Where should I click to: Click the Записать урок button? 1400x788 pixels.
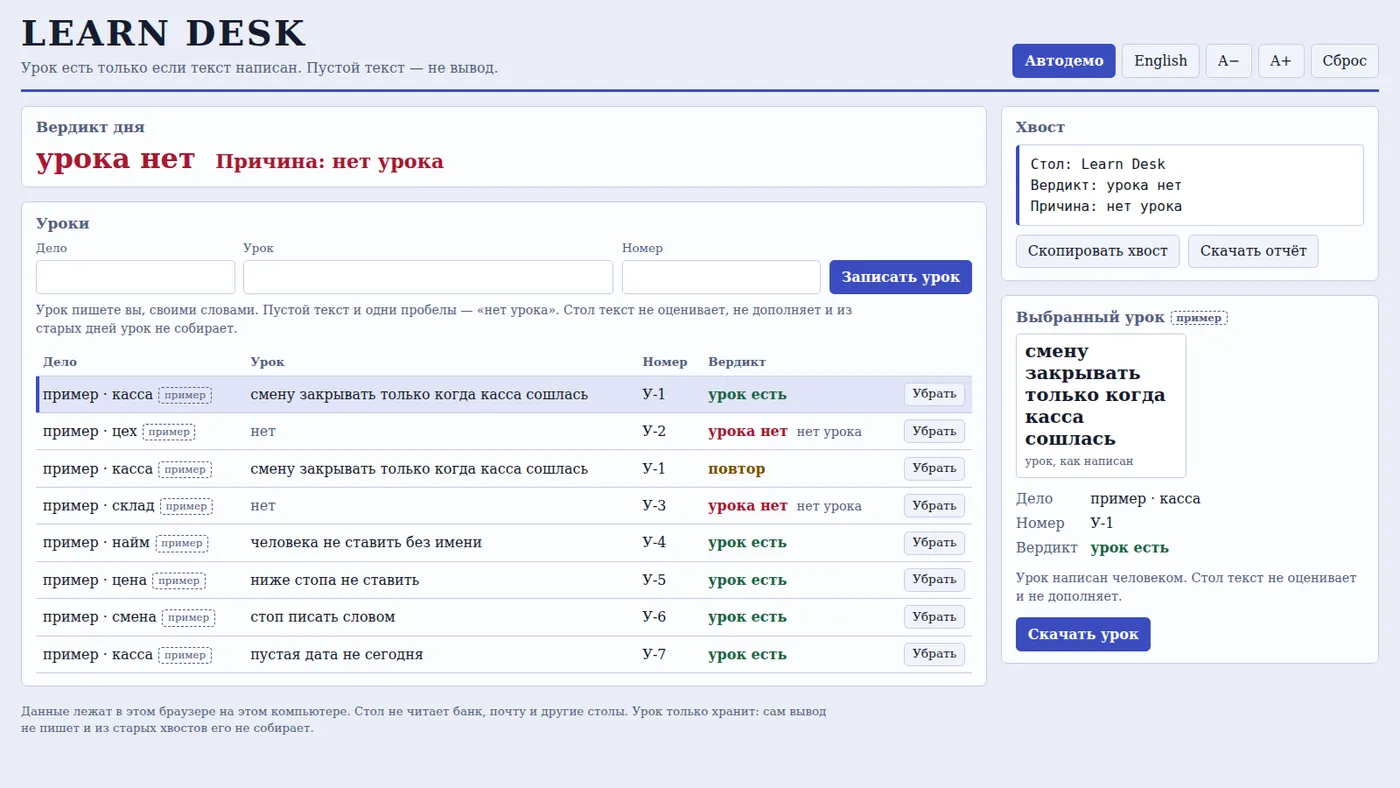coord(900,277)
